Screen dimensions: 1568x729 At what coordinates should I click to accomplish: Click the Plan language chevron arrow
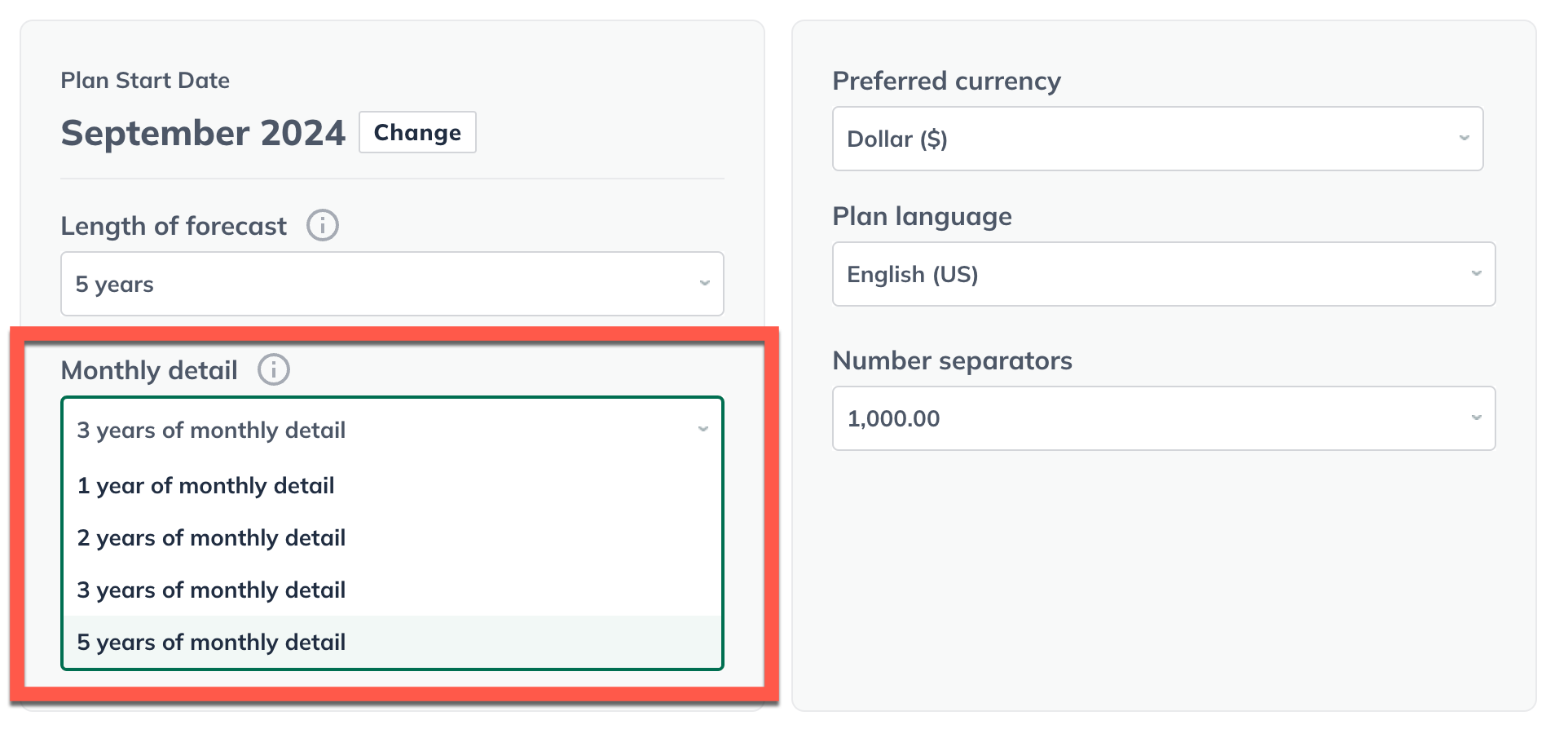(x=1476, y=273)
